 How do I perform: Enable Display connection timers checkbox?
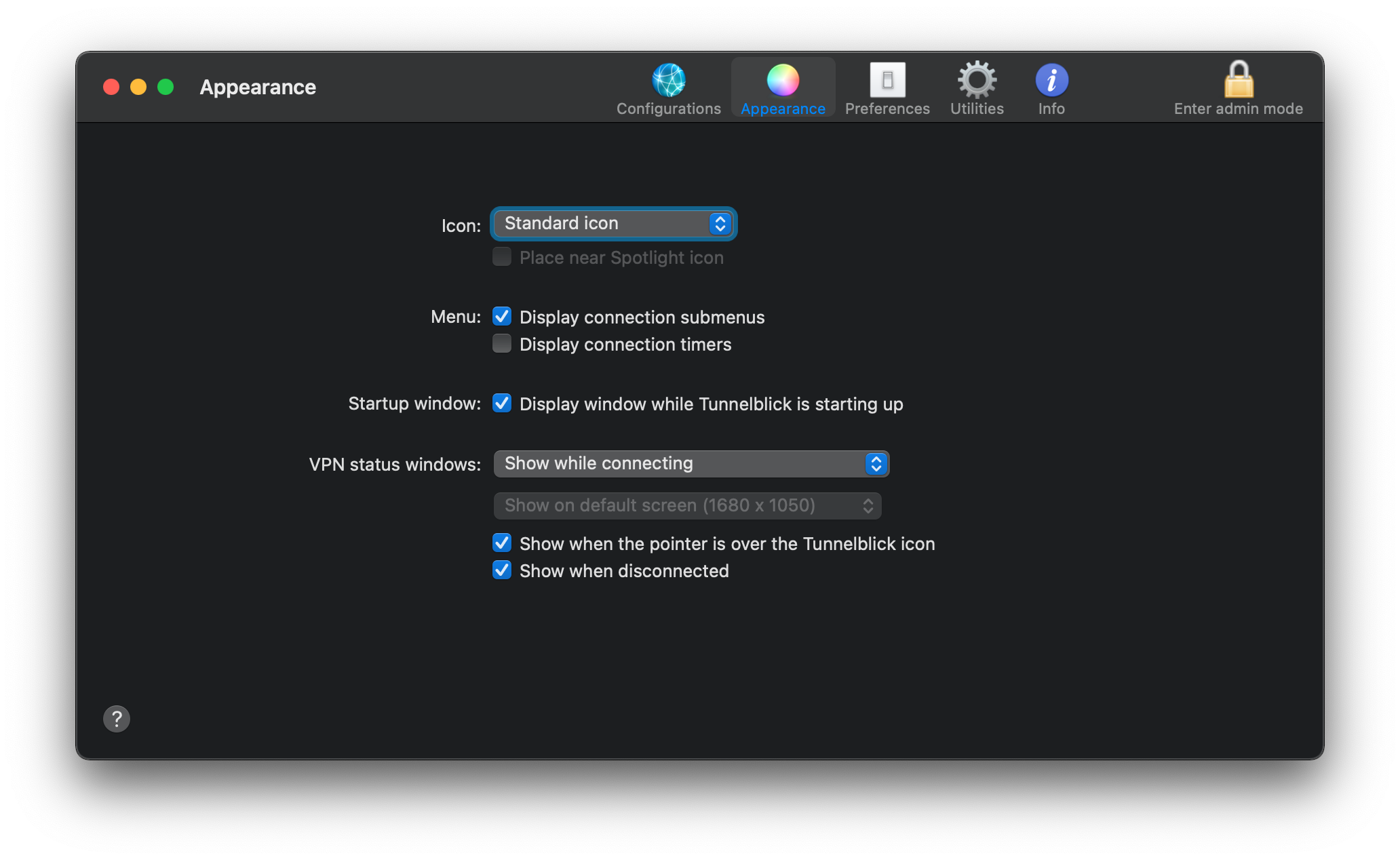502,344
